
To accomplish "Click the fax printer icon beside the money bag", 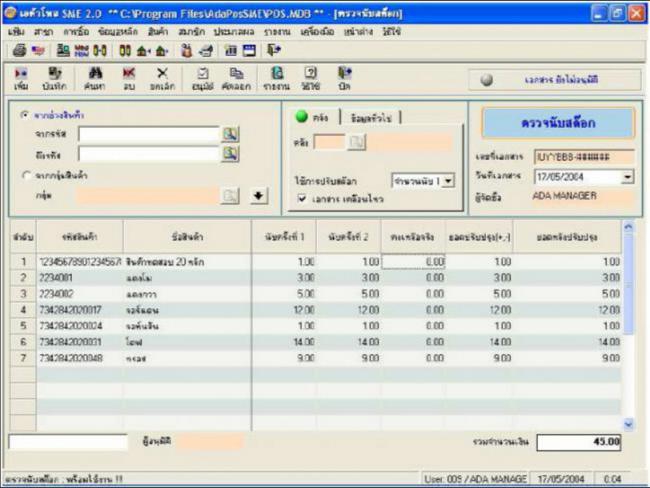I will (x=206, y=51).
